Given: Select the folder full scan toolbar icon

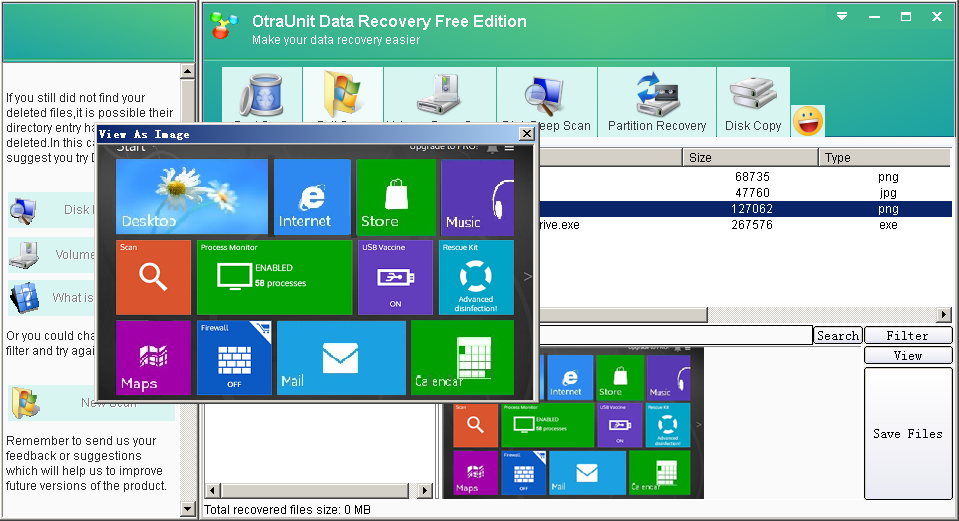Looking at the screenshot, I should pyautogui.click(x=342, y=94).
